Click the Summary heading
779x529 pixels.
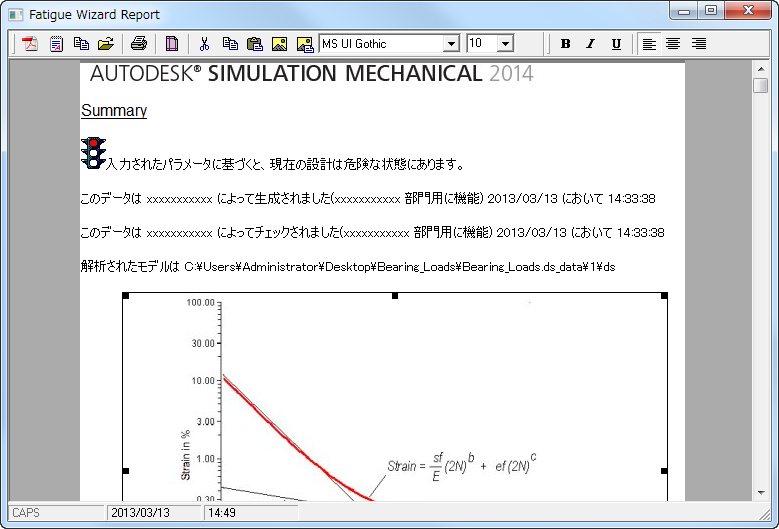pyautogui.click(x=114, y=110)
